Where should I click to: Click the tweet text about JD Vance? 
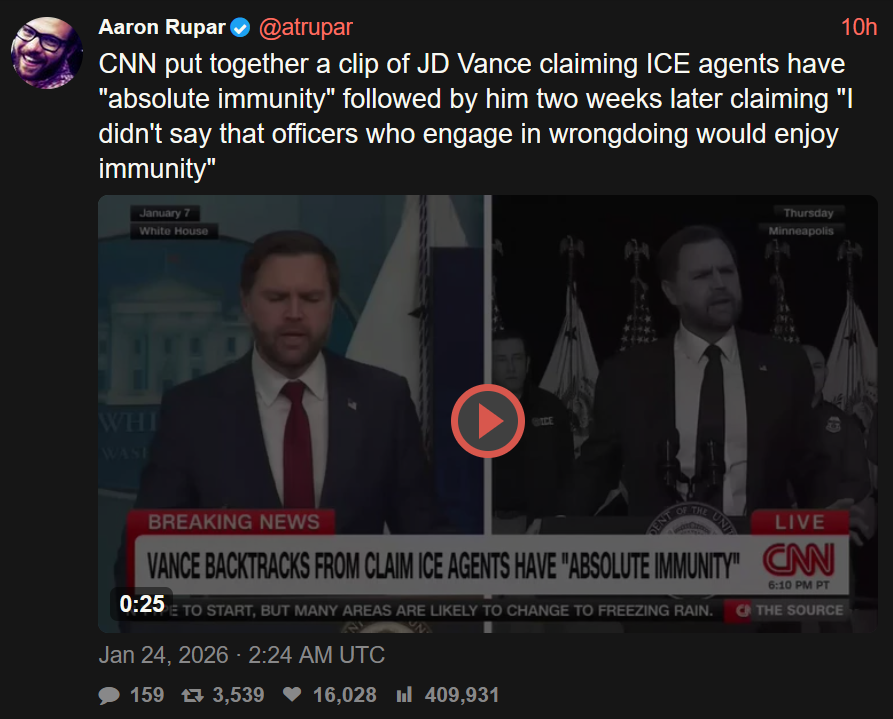pos(476,116)
